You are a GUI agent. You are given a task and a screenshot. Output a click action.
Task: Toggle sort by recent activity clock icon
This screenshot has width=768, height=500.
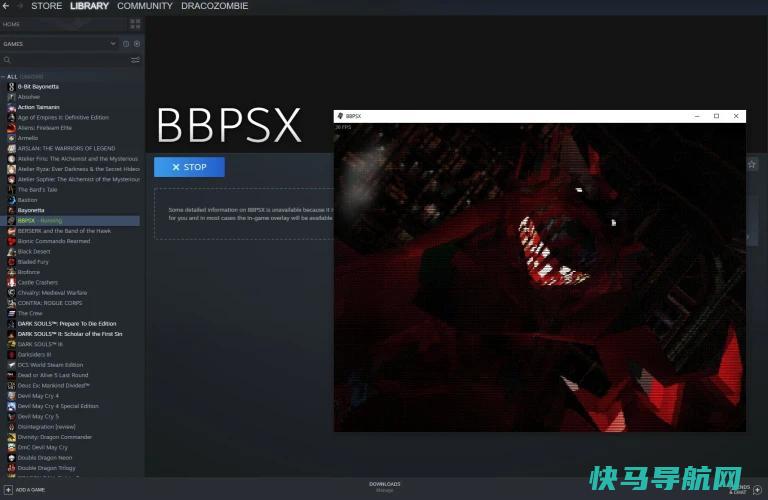click(x=126, y=44)
